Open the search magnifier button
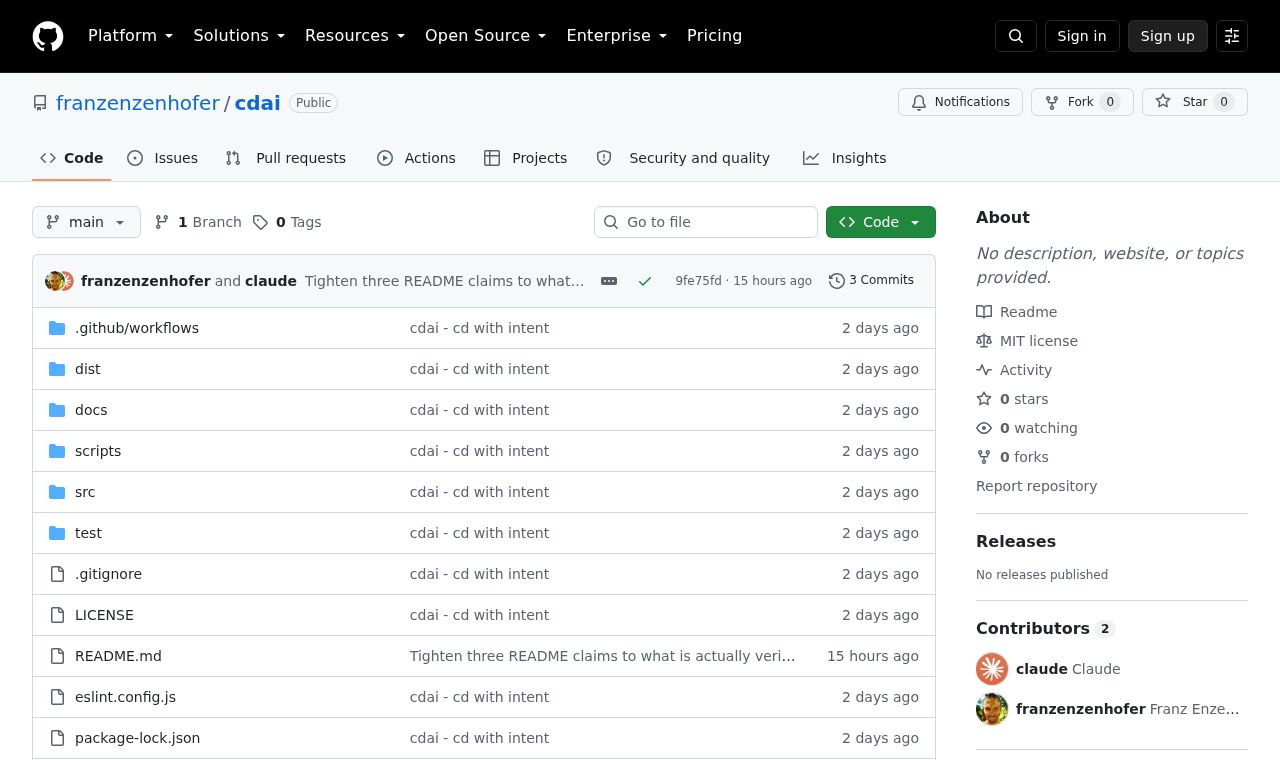1280x760 pixels. pyautogui.click(x=1016, y=36)
